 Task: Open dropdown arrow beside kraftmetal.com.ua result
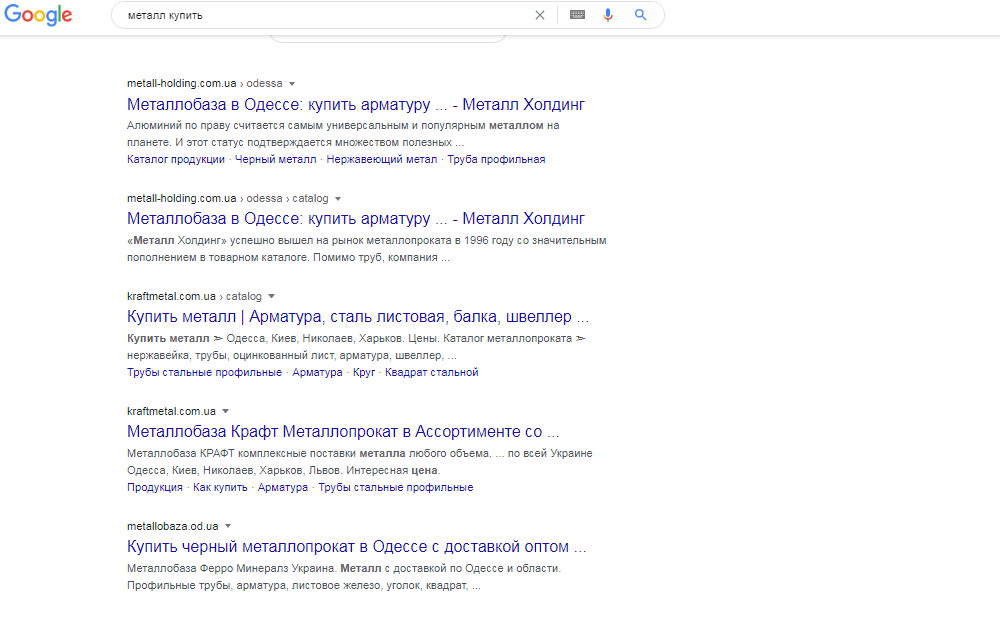(225, 412)
